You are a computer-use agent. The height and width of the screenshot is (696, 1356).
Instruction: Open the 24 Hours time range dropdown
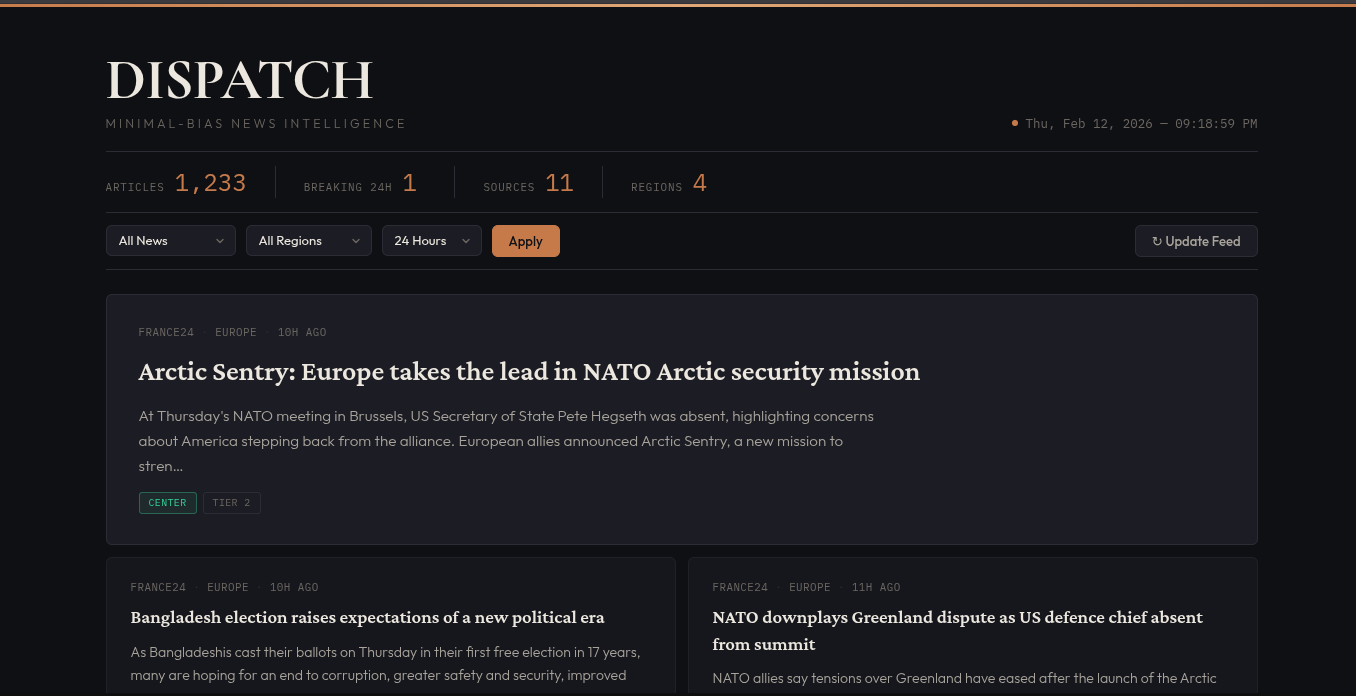(431, 240)
